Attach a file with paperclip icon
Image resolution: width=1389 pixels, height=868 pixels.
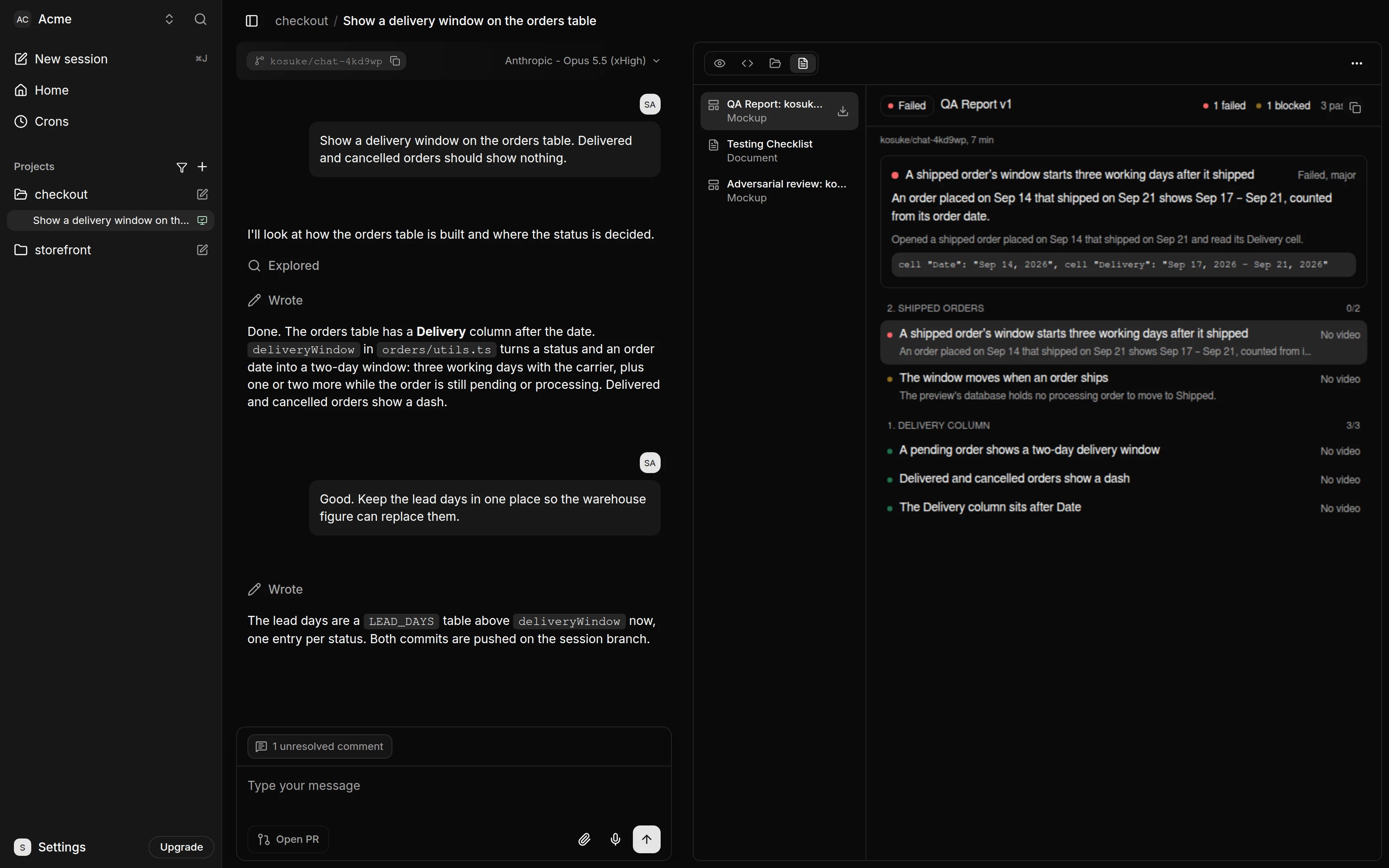[584, 839]
